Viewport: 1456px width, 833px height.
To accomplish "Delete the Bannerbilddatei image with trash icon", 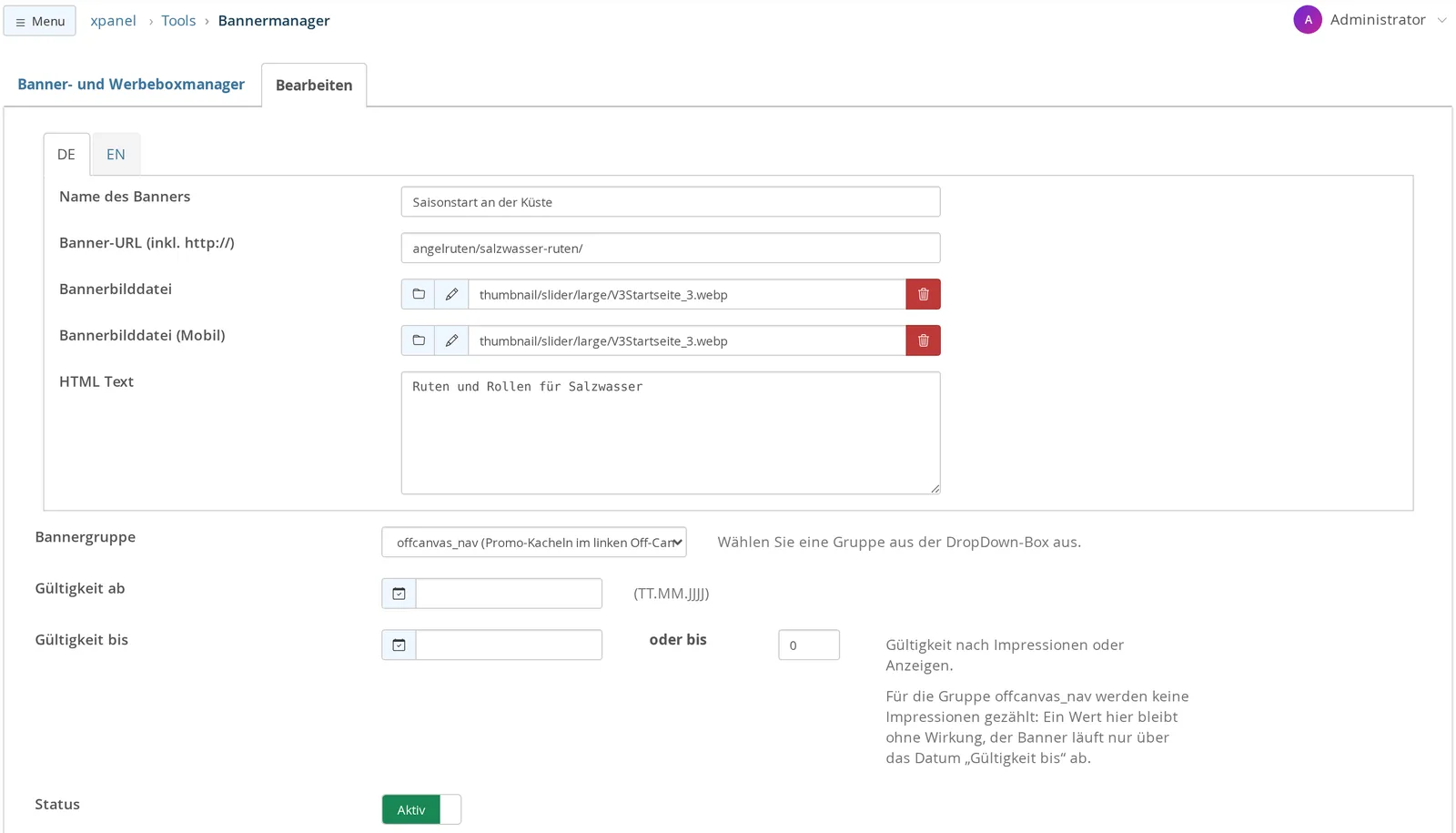I will click(923, 294).
